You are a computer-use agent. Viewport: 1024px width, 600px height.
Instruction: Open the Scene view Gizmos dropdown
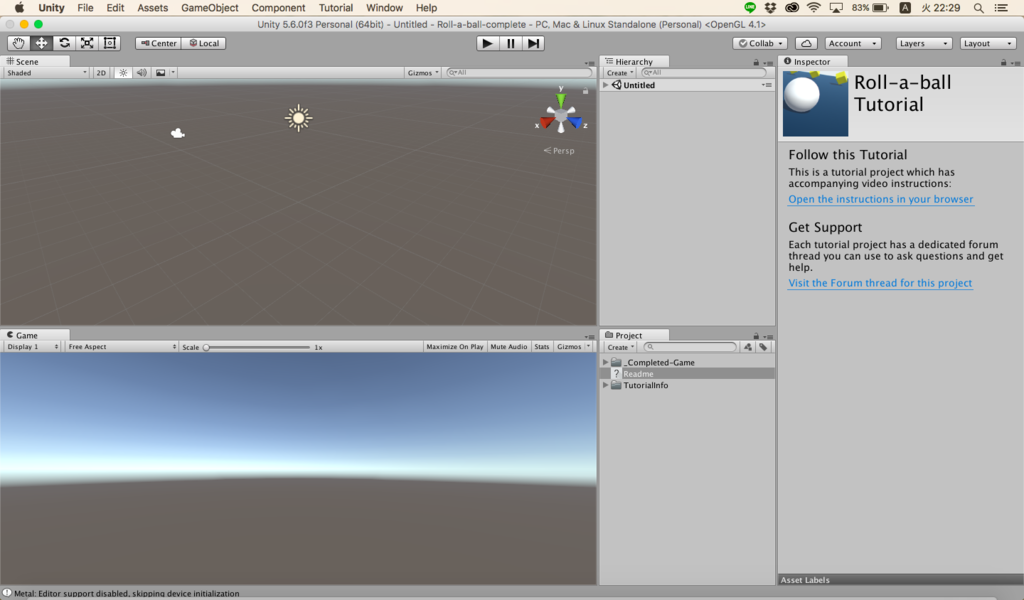coord(423,72)
